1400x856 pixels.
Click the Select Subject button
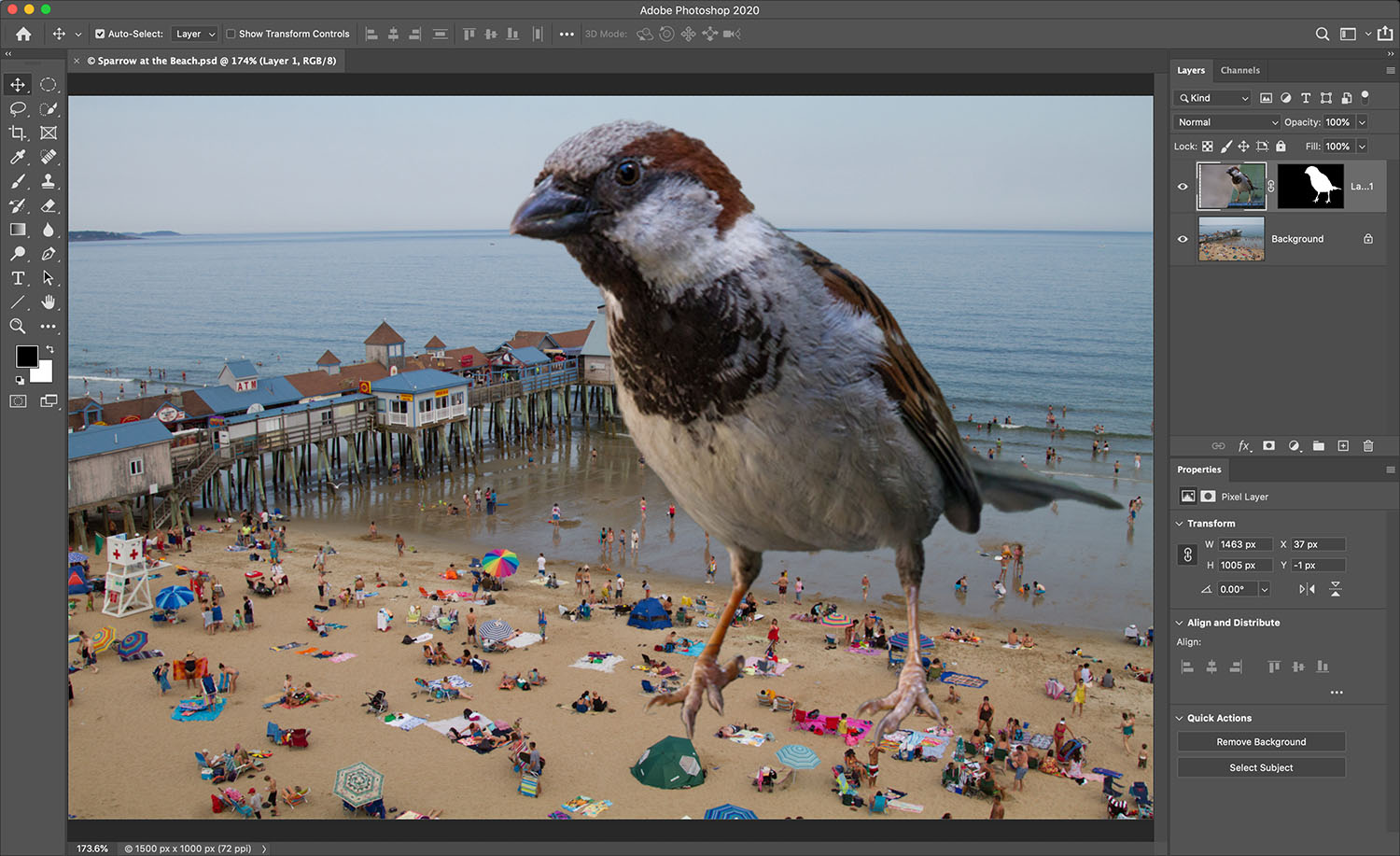1261,767
